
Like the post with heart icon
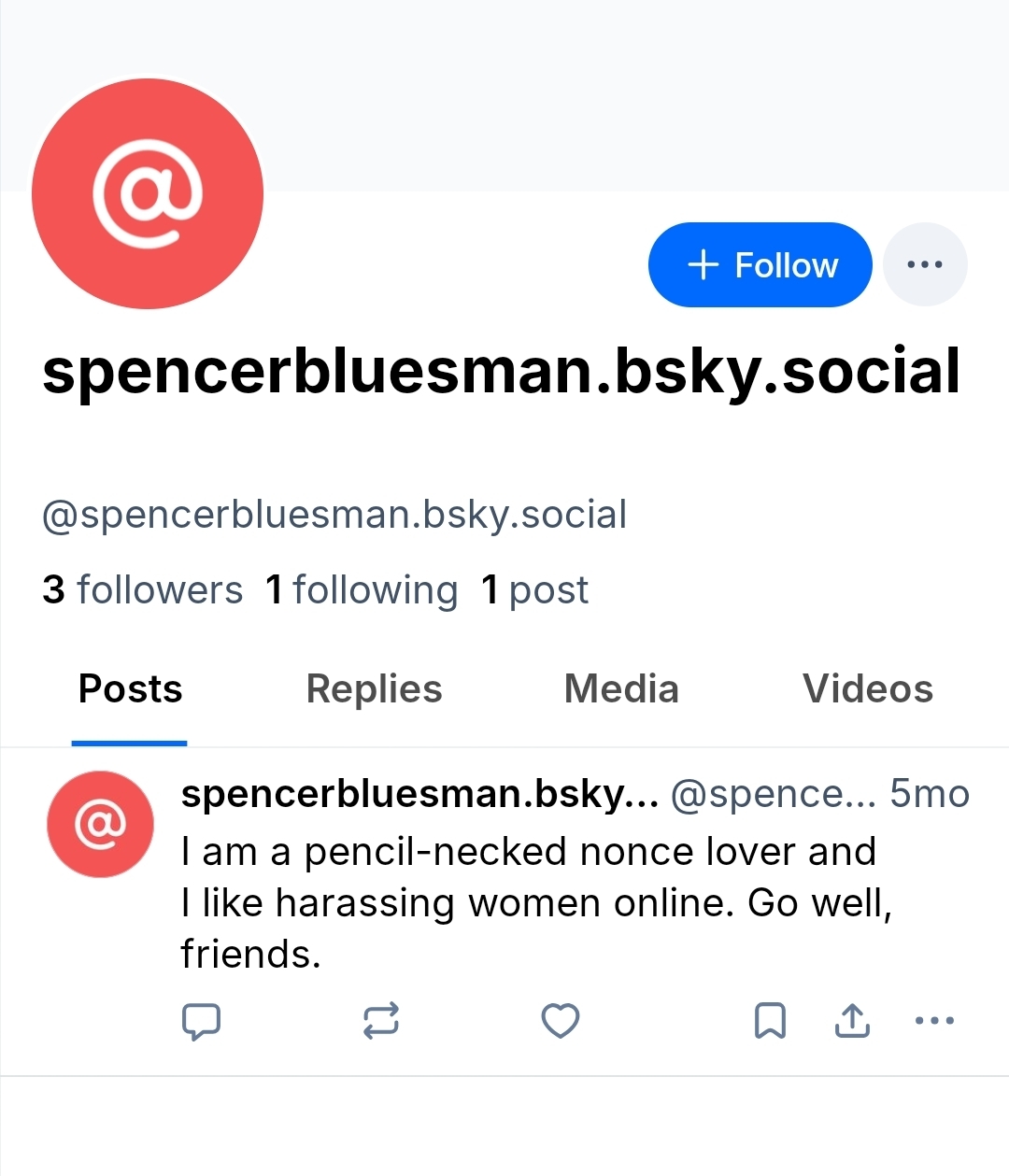tap(561, 1021)
